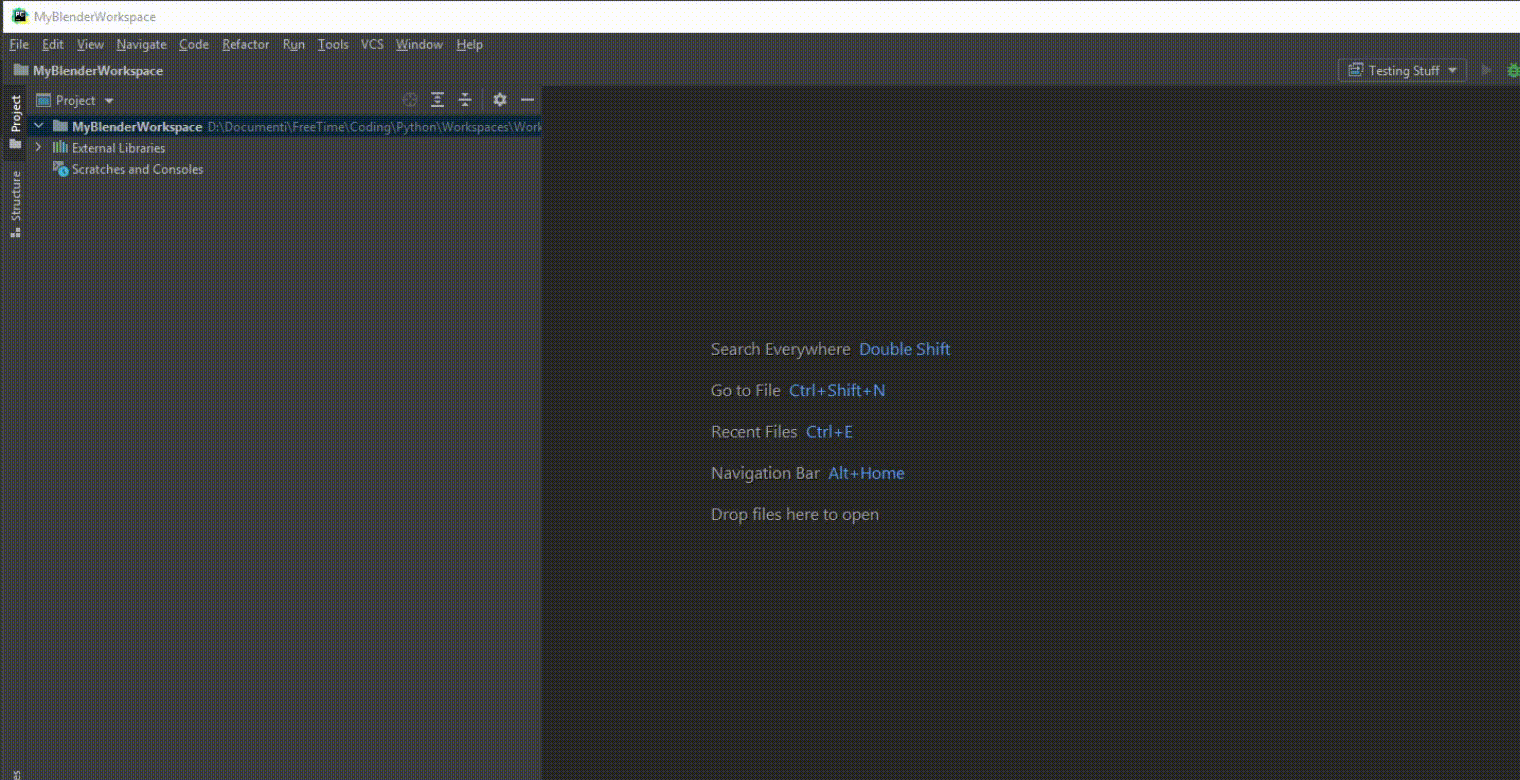Click the Double Shift shortcut text

905,349
